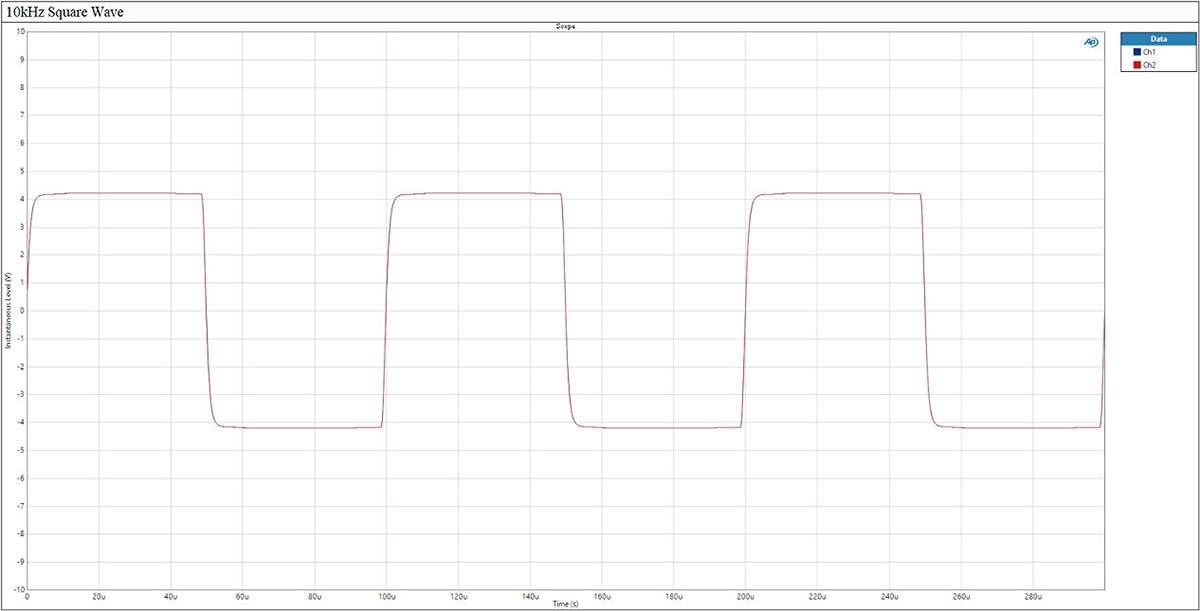1200x611 pixels.
Task: Click the -5 tick on vertical axis
Action: 19,450
